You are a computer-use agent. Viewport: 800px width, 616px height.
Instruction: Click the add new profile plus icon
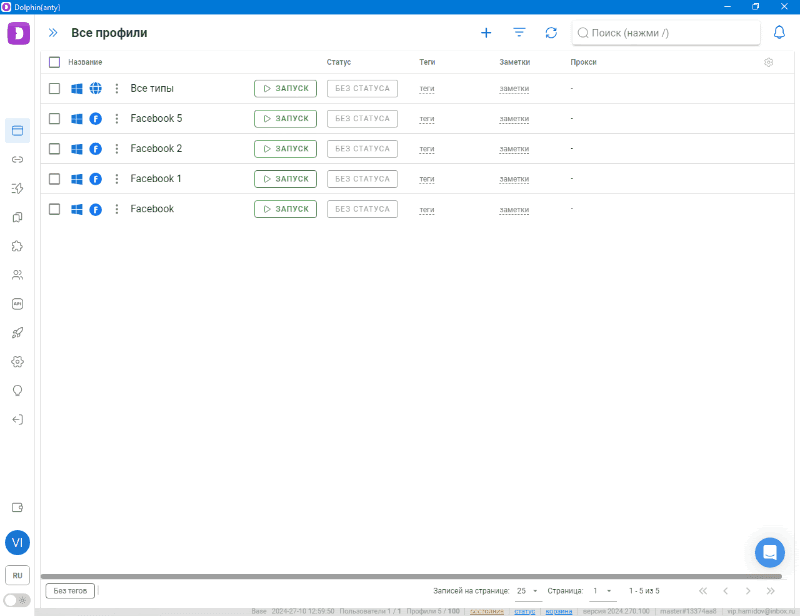(x=486, y=33)
